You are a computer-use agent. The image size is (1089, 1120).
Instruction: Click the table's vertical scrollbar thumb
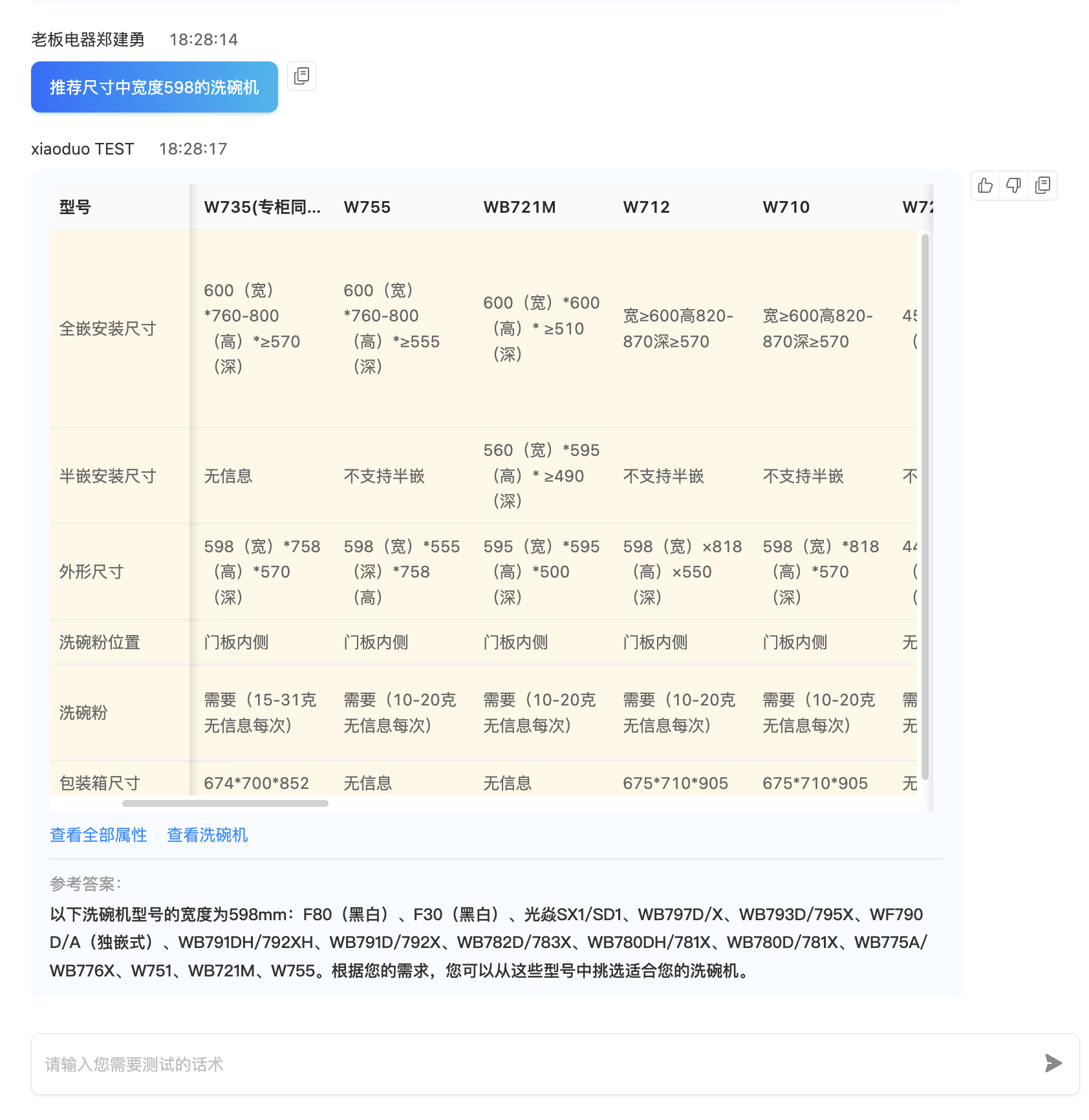[x=925, y=507]
